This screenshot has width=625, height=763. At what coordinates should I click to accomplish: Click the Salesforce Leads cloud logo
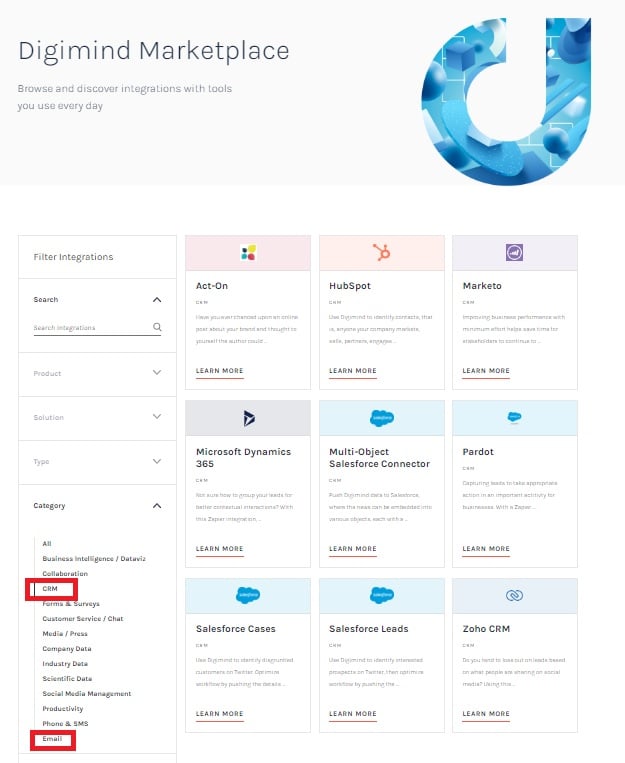382,595
